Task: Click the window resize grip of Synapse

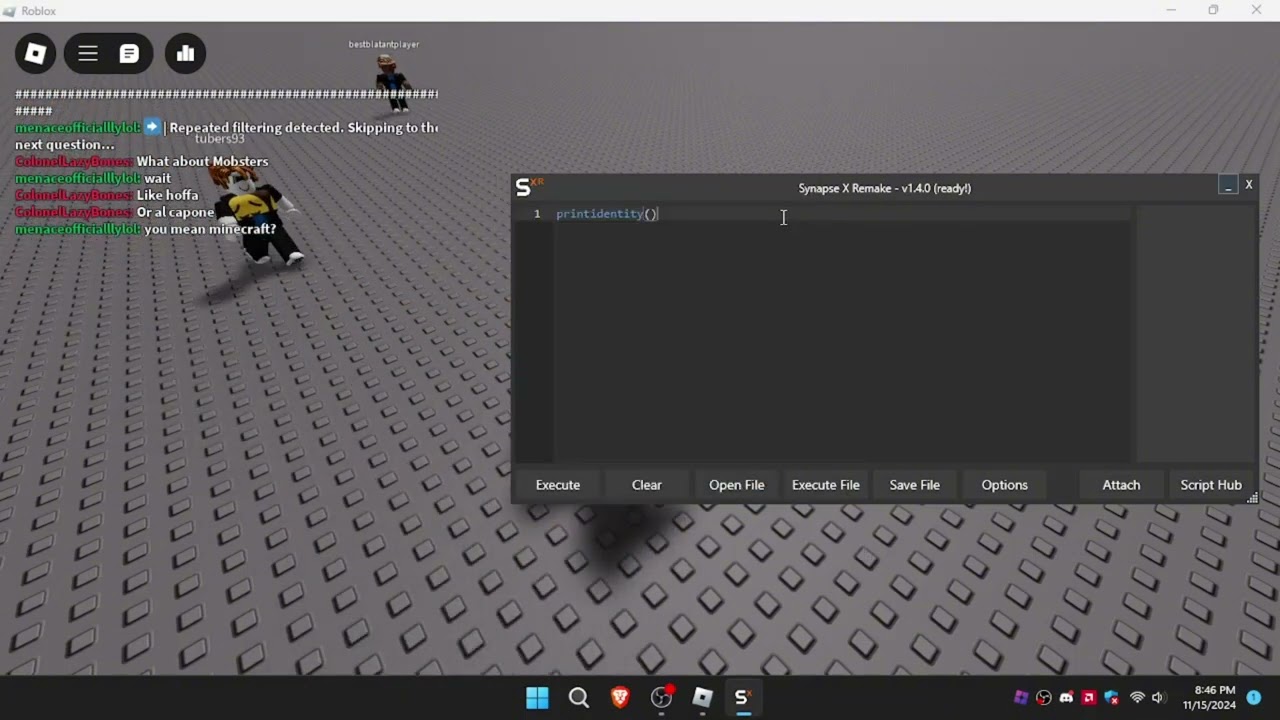Action: [1252, 498]
